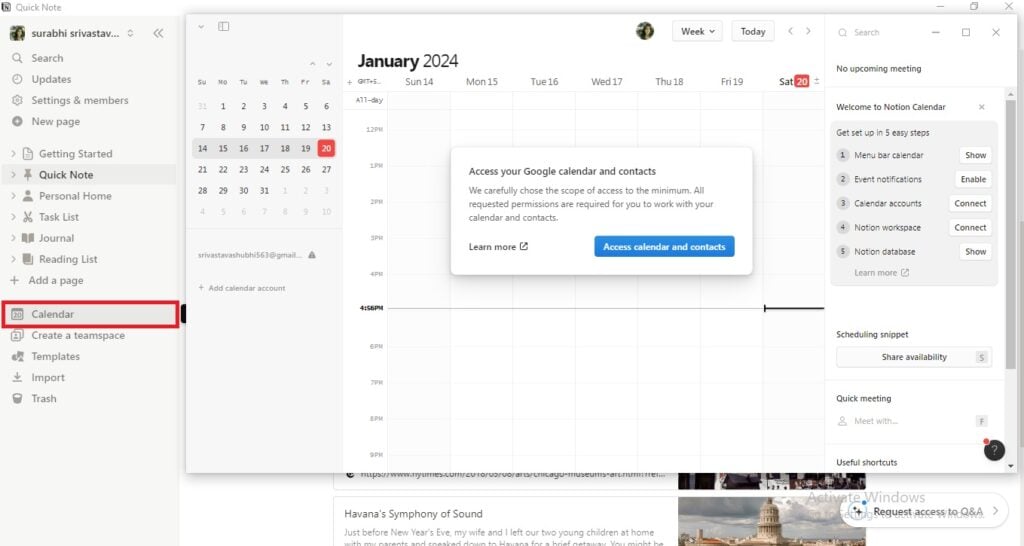Image resolution: width=1024 pixels, height=546 pixels.
Task: Open Learn more link in setup steps
Action: 881,273
